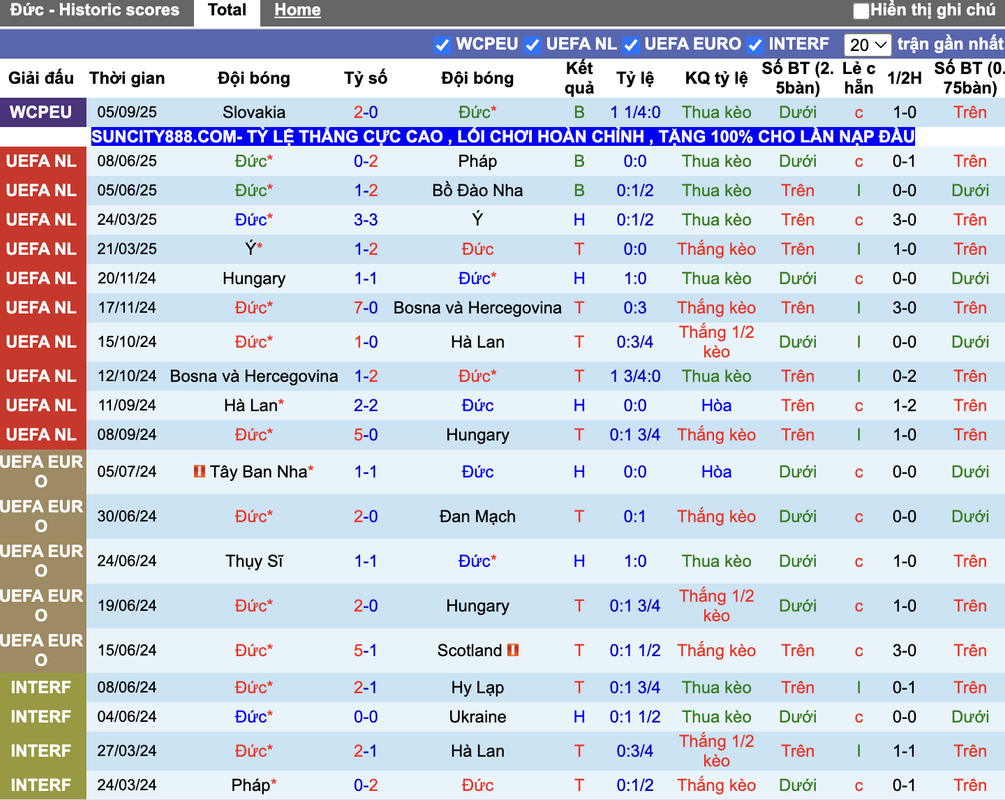Image resolution: width=1005 pixels, height=800 pixels.
Task: Switch to the Total tab
Action: 227,10
